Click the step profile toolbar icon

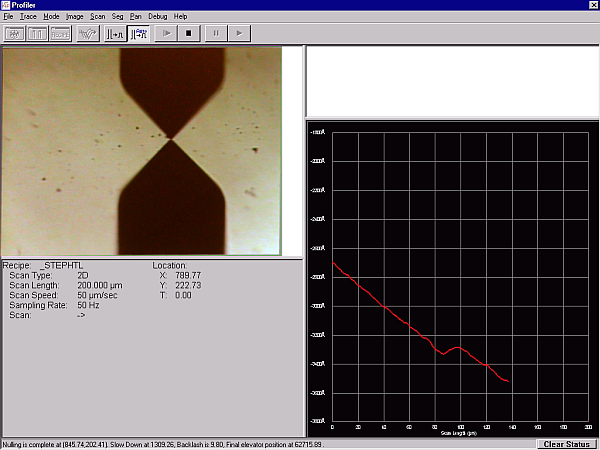(116, 33)
